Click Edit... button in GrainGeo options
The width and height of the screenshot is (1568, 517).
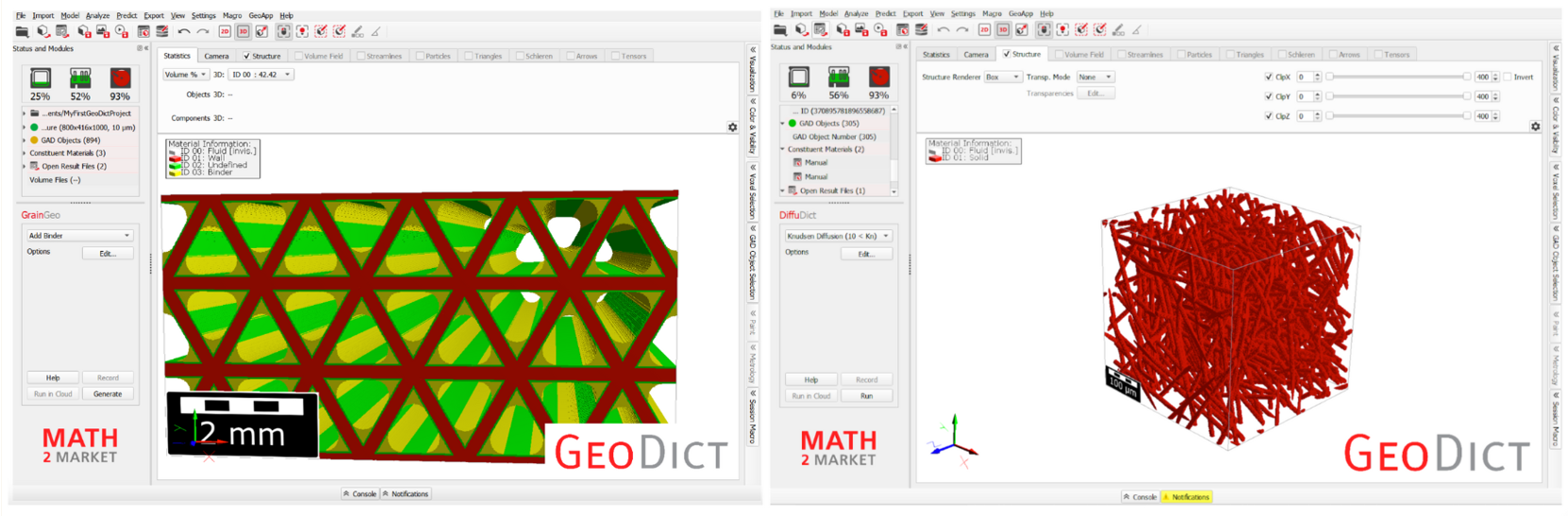click(x=108, y=253)
